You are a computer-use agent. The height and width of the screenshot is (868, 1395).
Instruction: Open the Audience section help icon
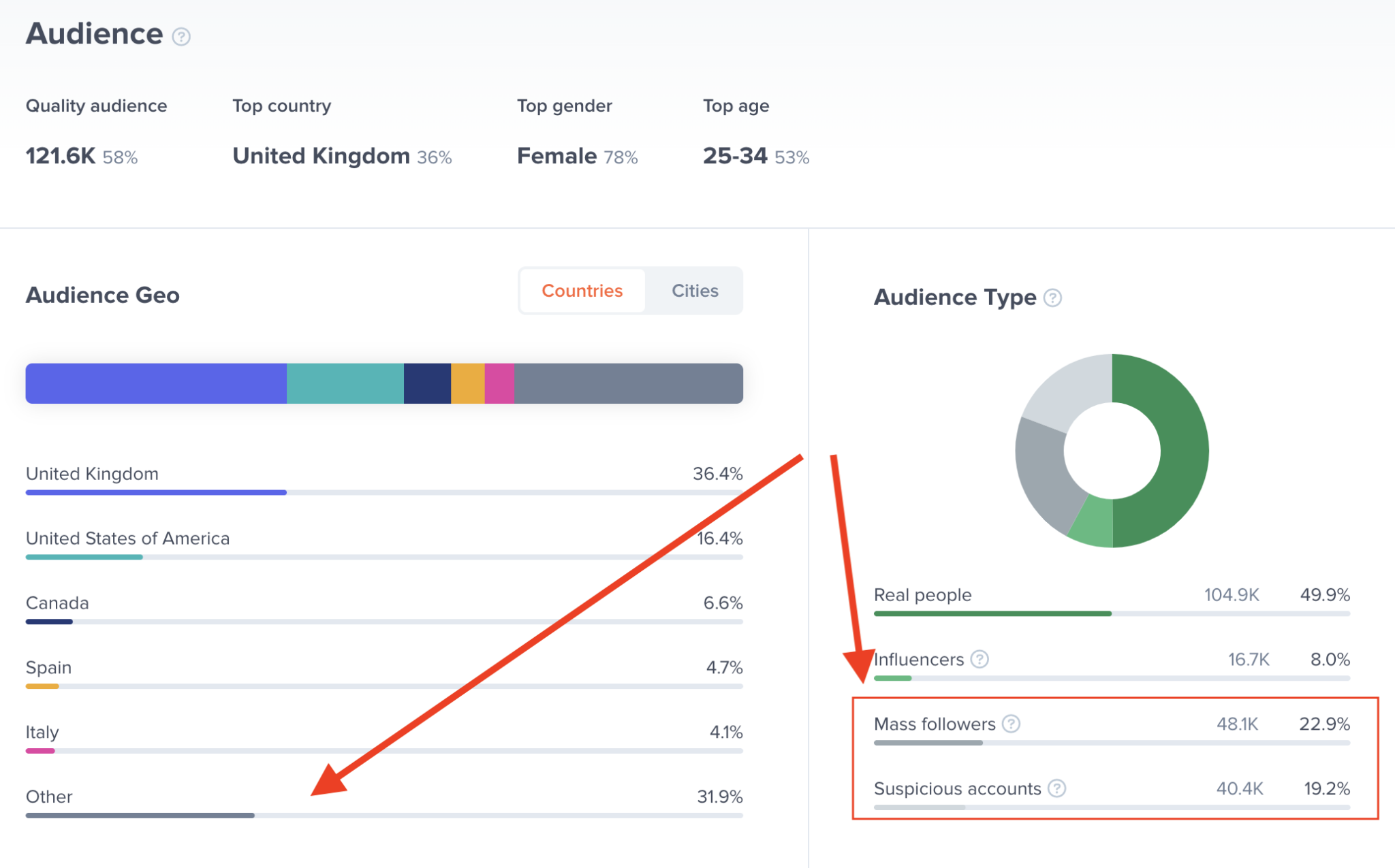[x=180, y=35]
